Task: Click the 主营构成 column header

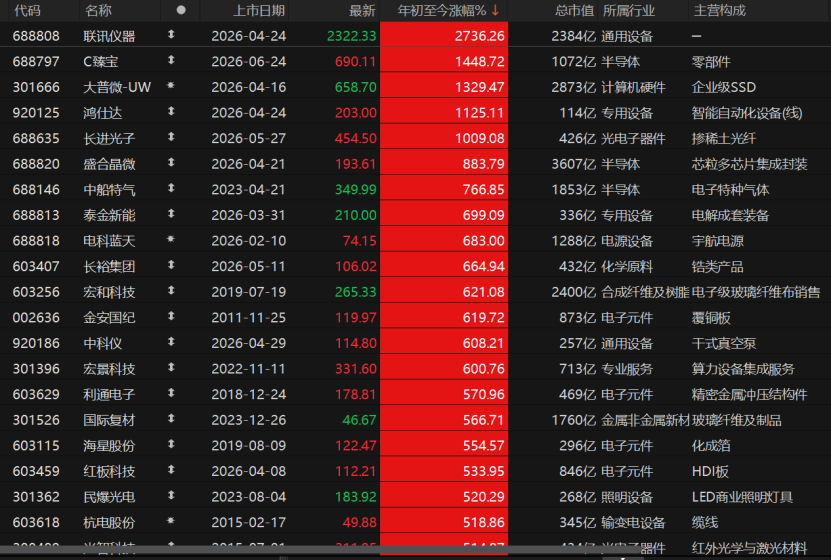Action: click(x=719, y=11)
